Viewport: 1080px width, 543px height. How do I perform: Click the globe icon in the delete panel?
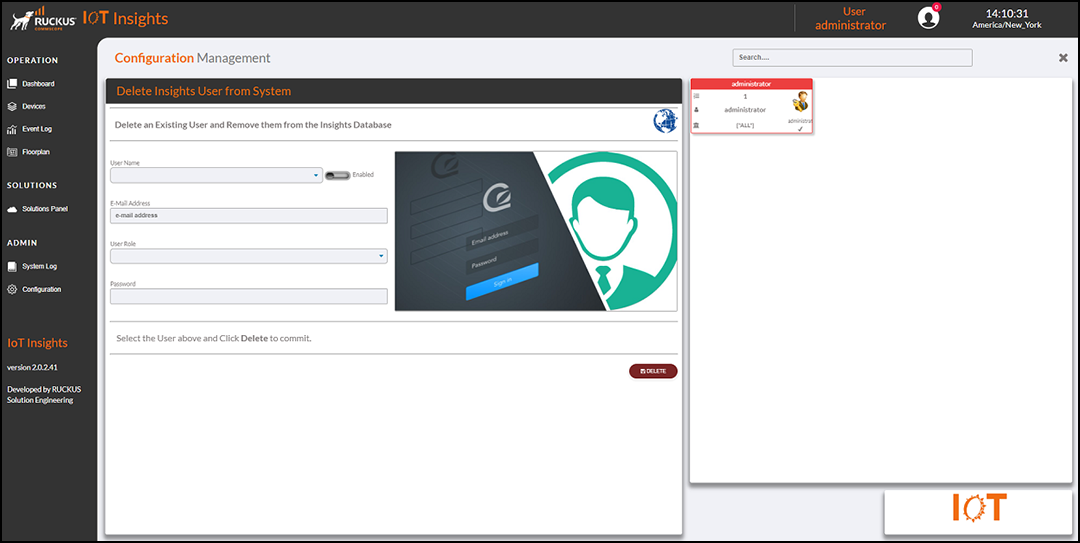(665, 121)
